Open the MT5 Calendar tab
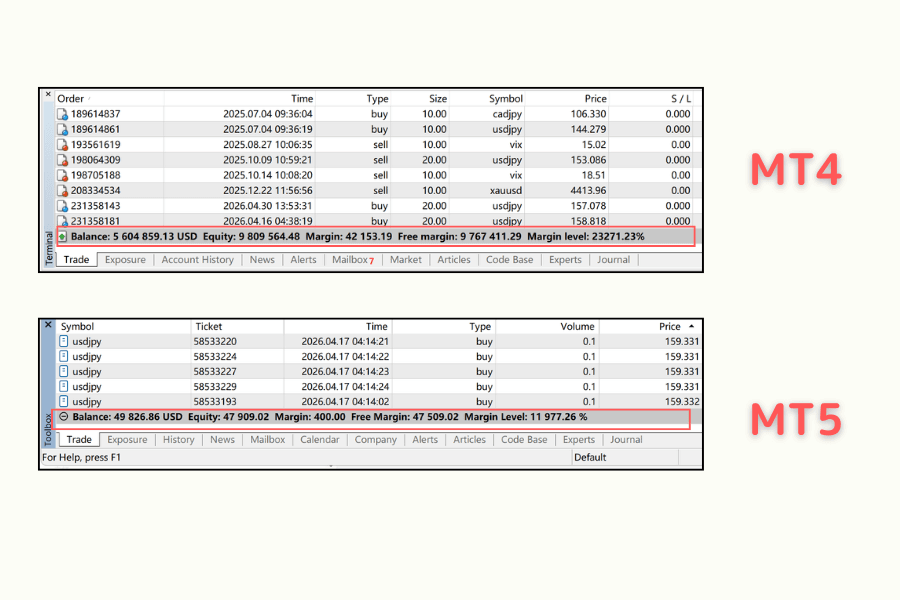The image size is (900, 600). click(320, 439)
